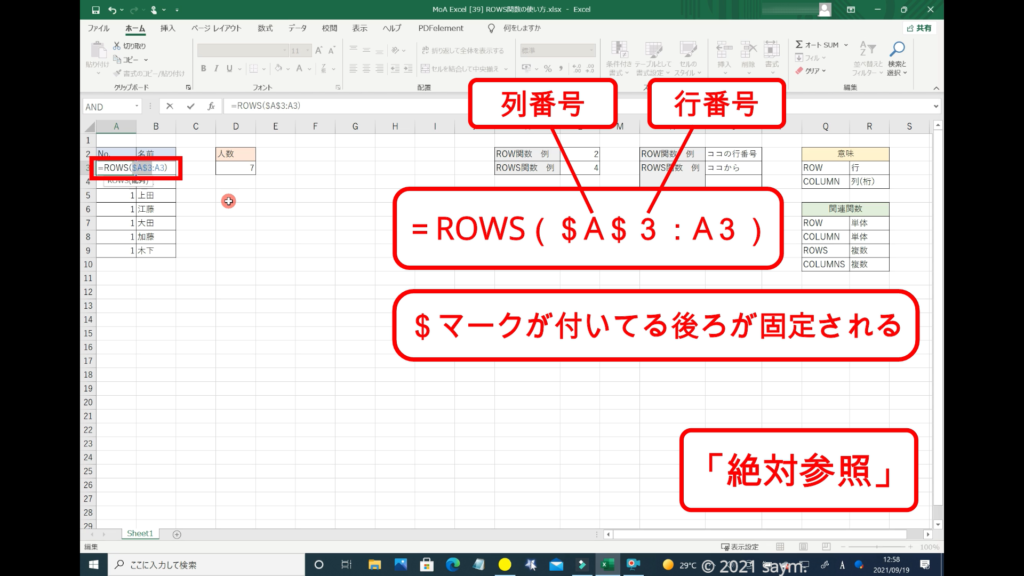Viewport: 1024px width, 576px height.
Task: Select cell D3 containing value 7
Action: click(x=235, y=169)
